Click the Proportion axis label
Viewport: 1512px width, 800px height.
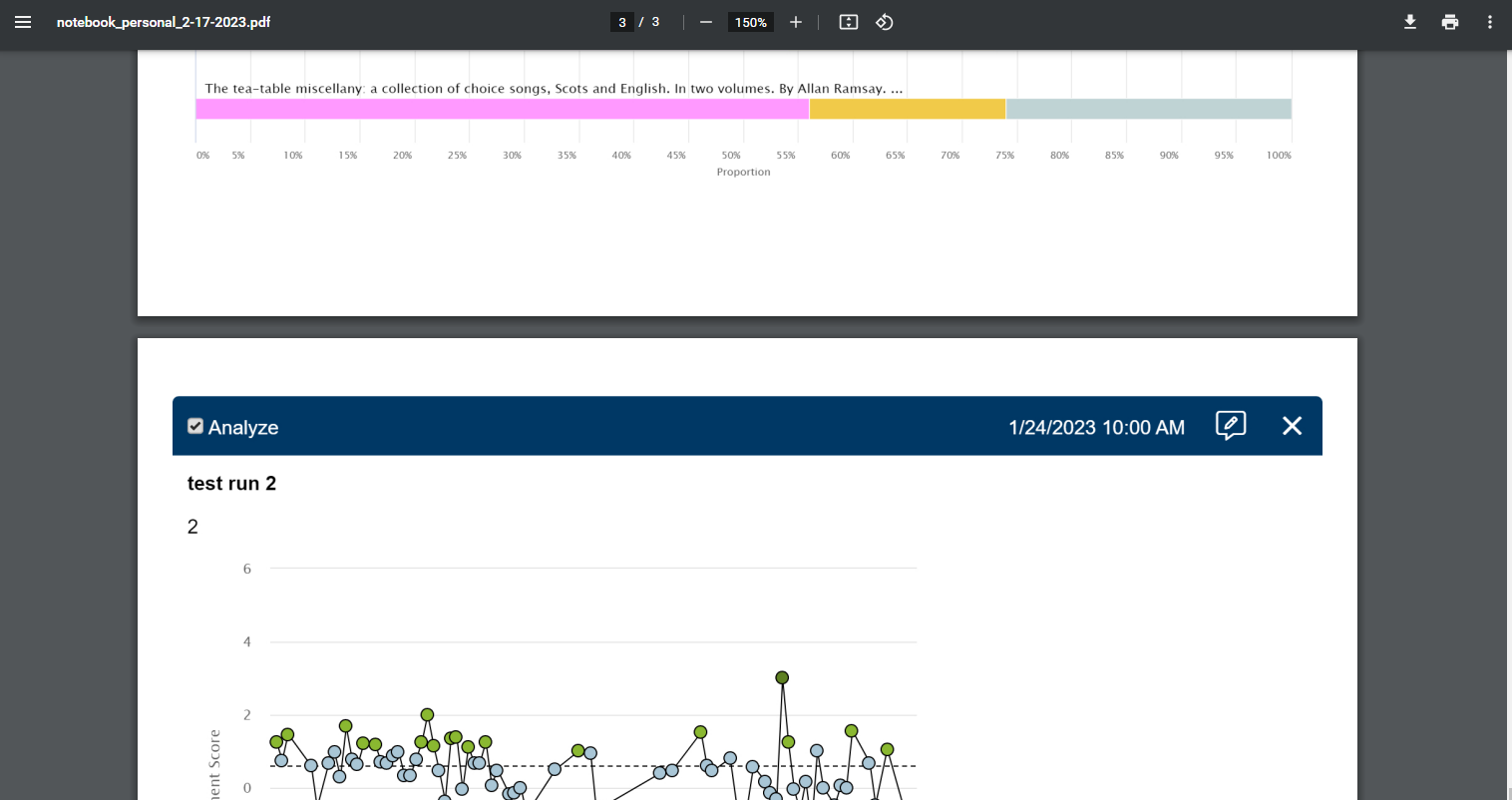click(743, 172)
